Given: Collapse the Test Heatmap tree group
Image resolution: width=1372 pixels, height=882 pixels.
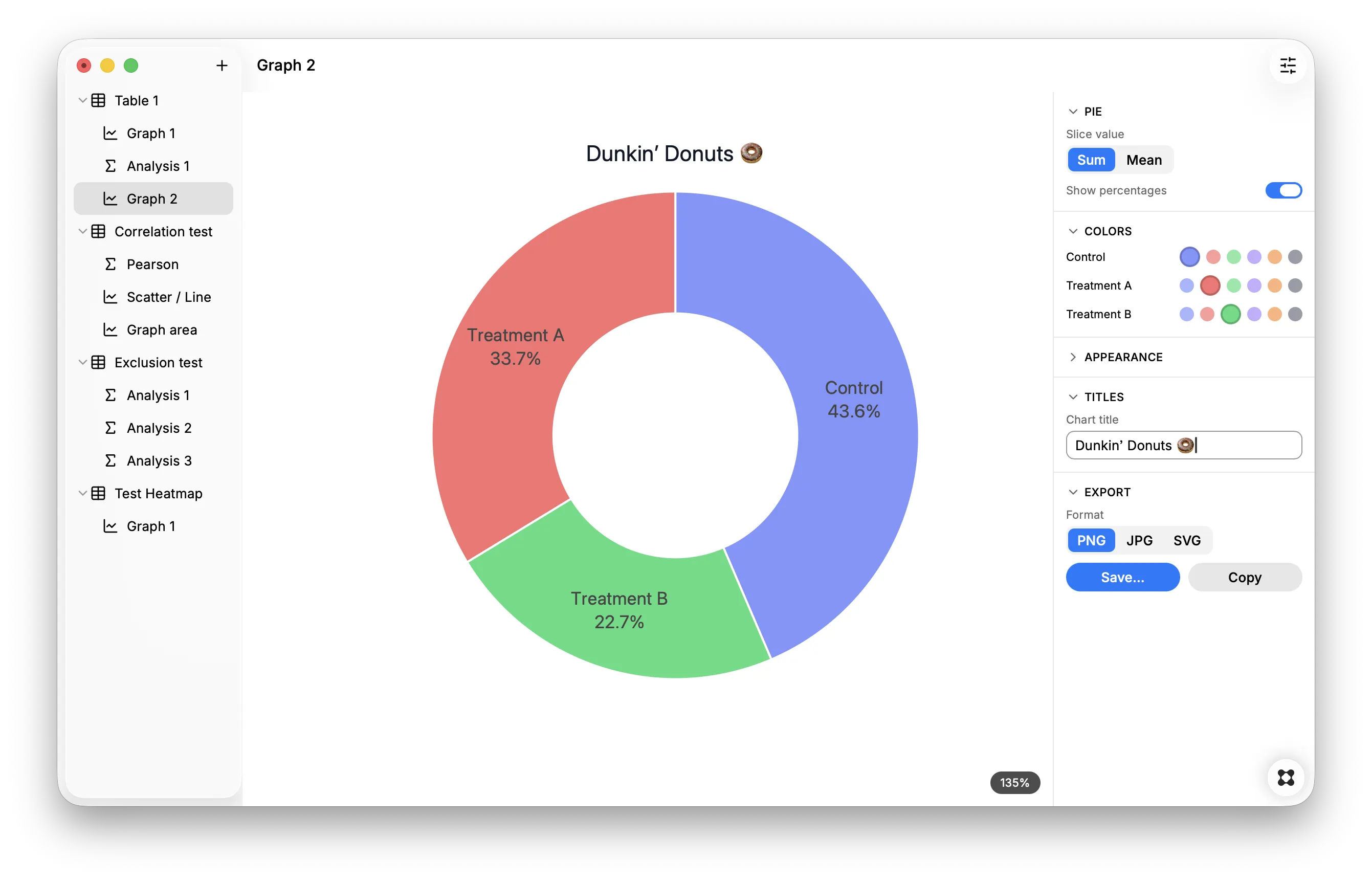Looking at the screenshot, I should [x=82, y=493].
